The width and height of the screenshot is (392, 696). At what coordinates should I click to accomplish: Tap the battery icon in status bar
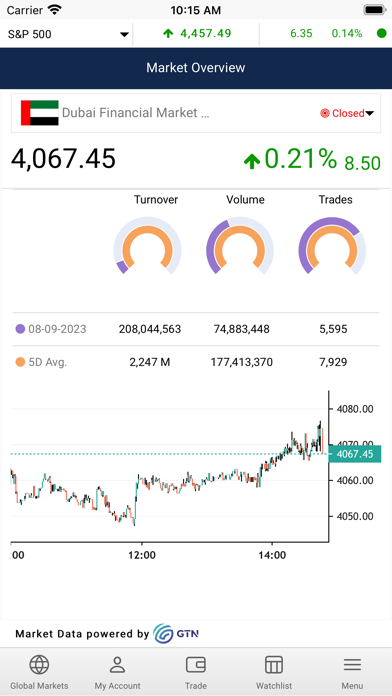coord(375,9)
